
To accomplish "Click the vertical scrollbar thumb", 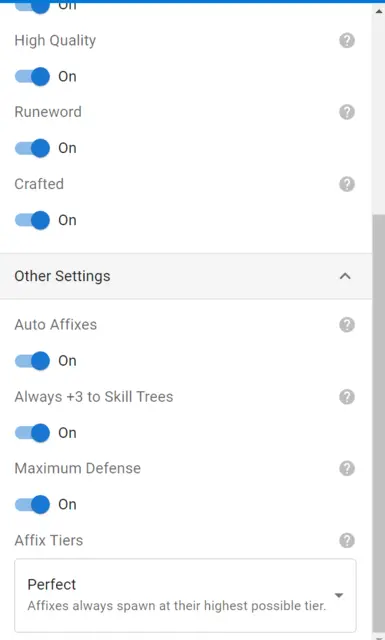I will [378, 423].
